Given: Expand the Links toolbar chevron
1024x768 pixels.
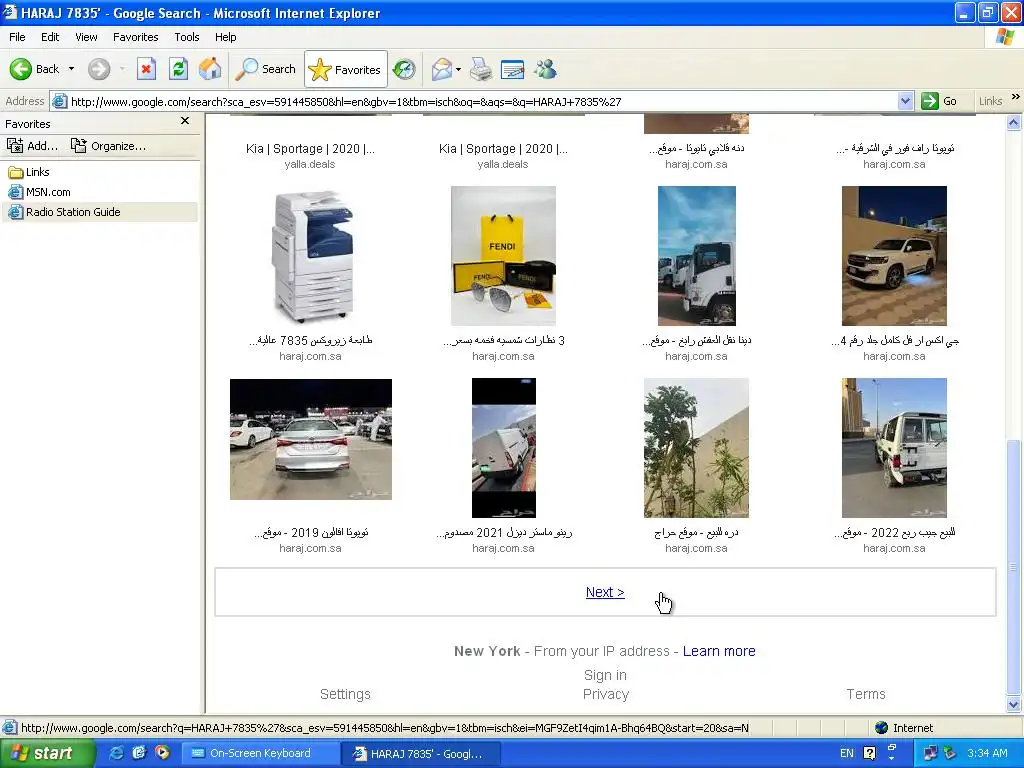Looking at the screenshot, I should click(1015, 97).
